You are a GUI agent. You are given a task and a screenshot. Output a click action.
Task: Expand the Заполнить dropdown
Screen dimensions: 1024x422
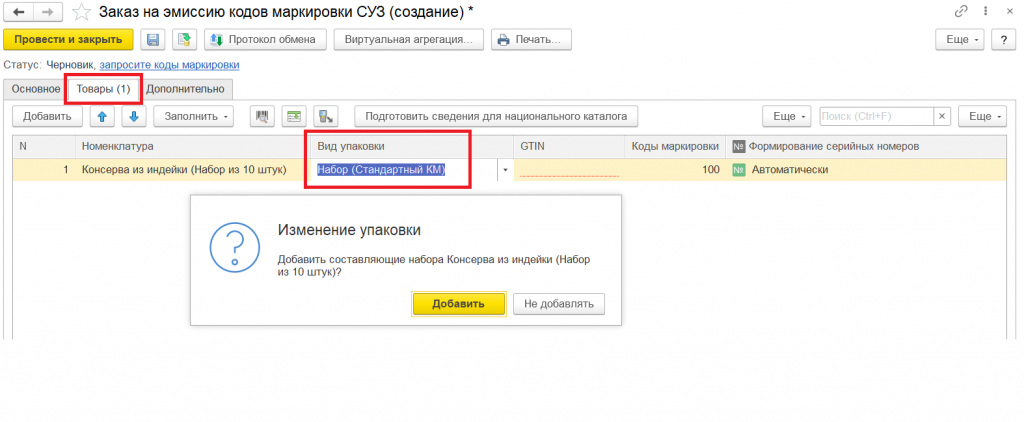click(194, 116)
